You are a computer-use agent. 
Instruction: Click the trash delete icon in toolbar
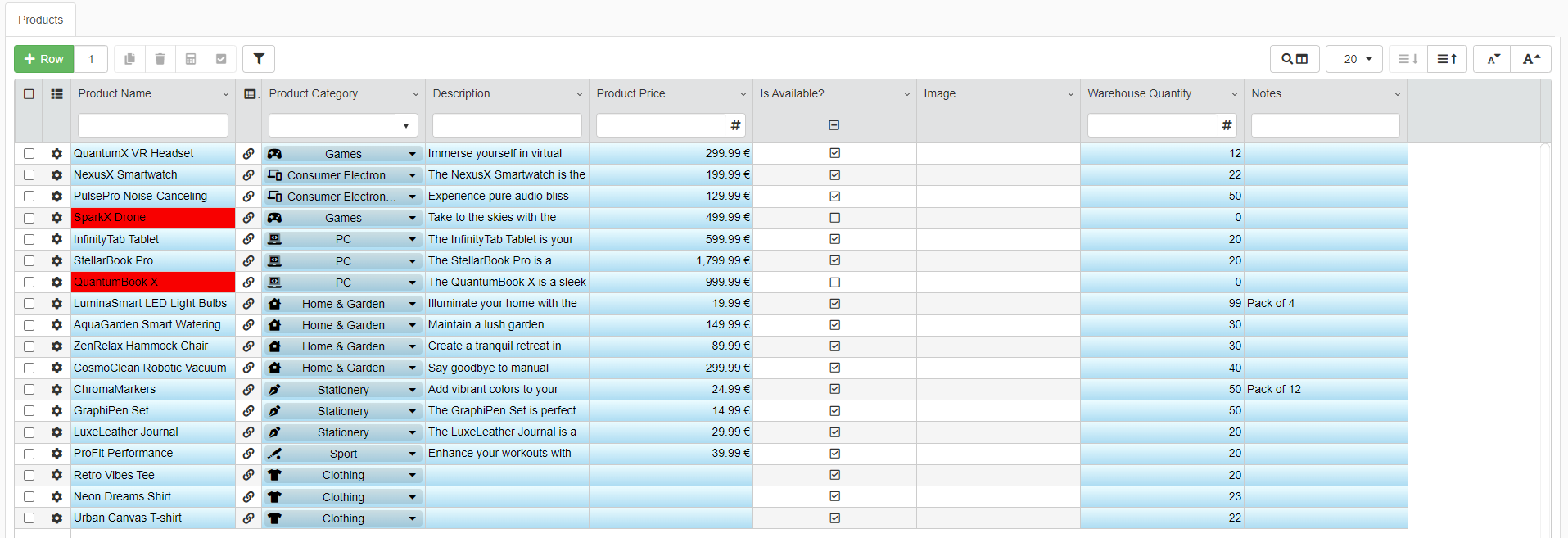point(160,59)
